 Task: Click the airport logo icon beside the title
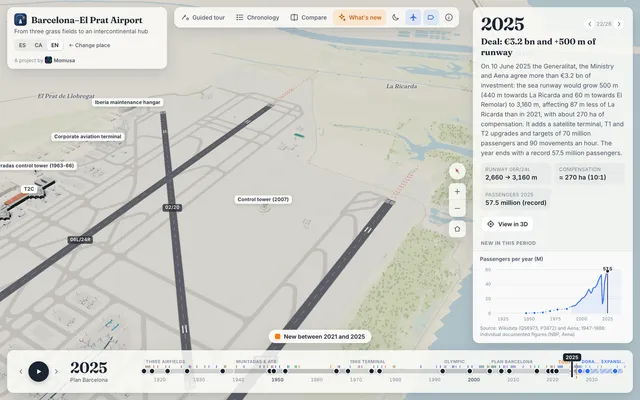click(x=20, y=20)
